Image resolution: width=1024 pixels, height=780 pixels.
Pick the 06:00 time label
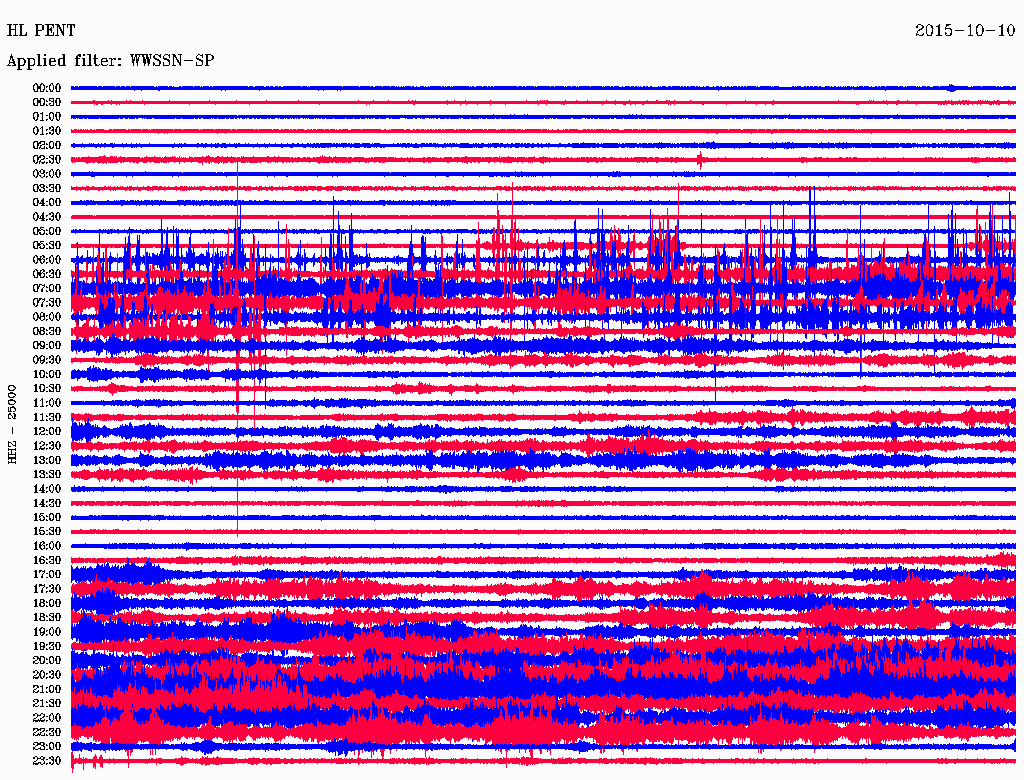tap(47, 260)
